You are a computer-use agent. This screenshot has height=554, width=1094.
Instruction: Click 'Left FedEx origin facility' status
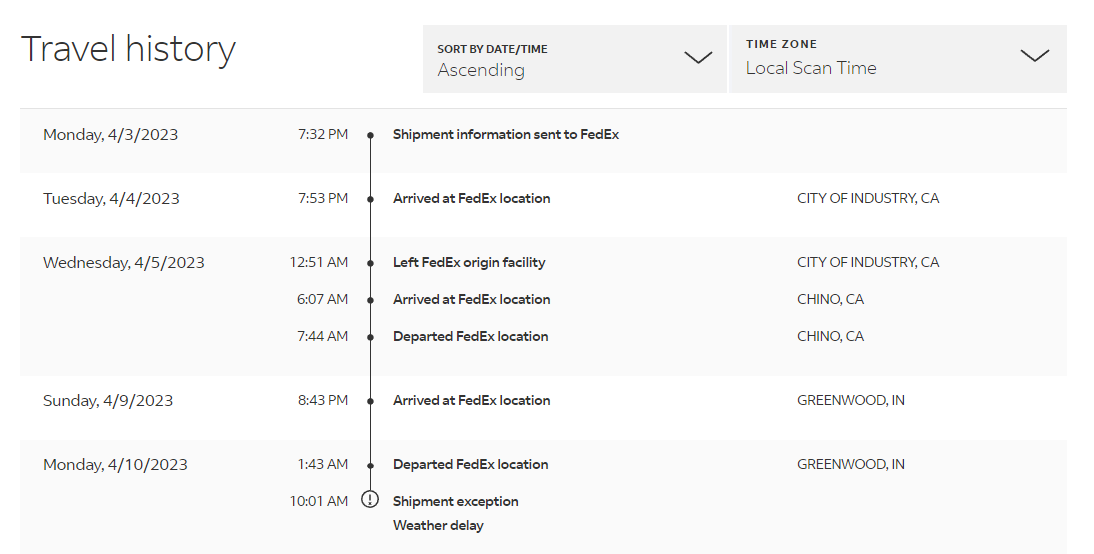(469, 262)
